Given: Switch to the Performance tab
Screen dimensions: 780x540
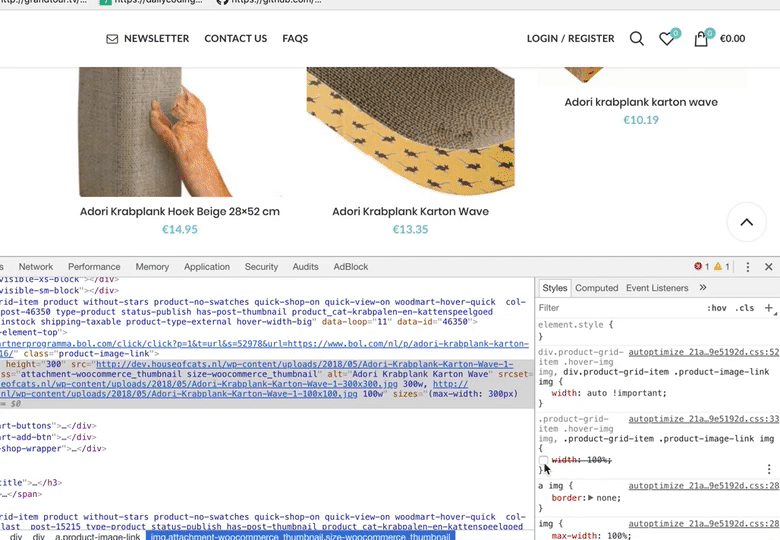Looking at the screenshot, I should pos(94,267).
